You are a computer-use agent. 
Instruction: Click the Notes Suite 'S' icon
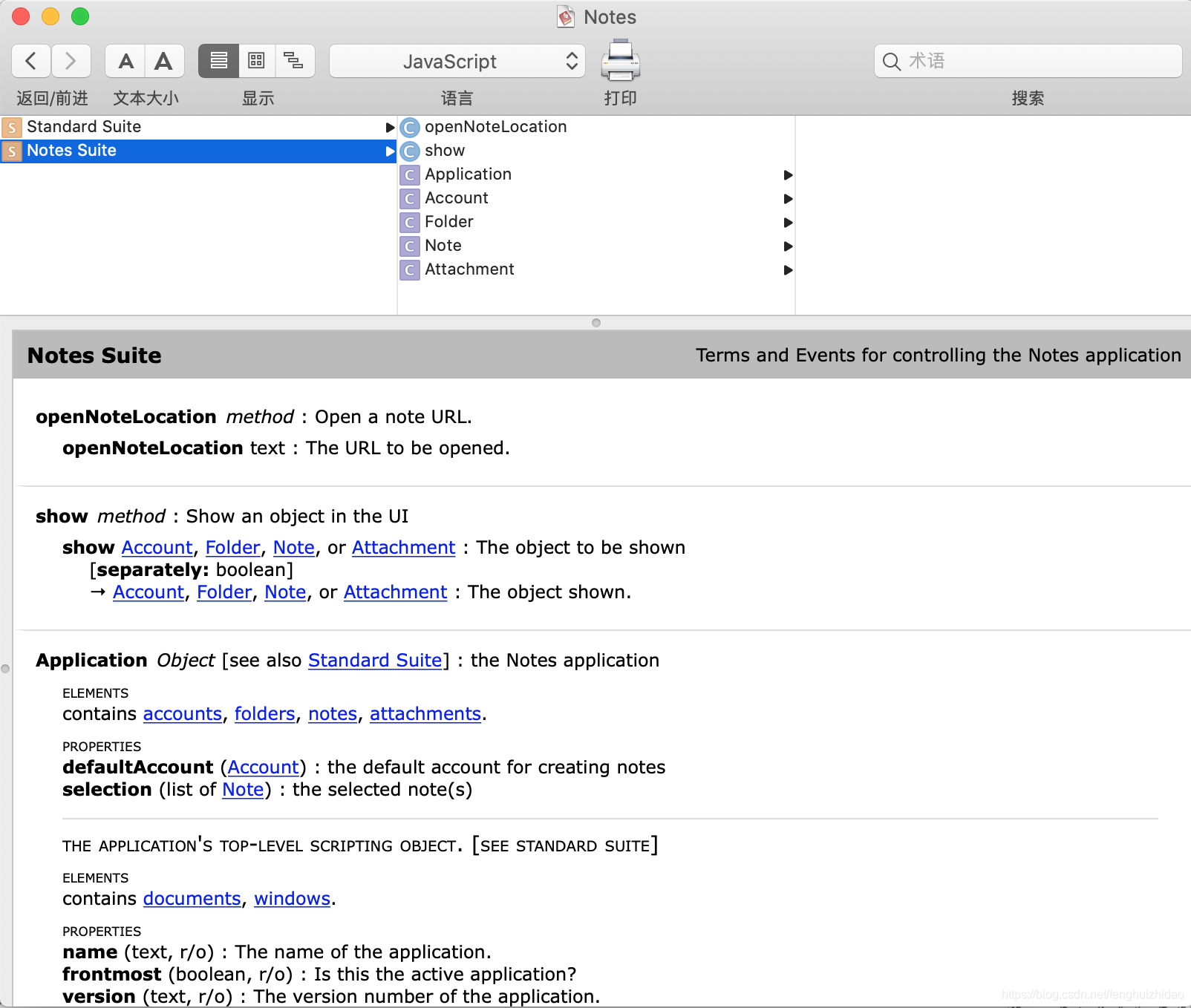coord(12,151)
